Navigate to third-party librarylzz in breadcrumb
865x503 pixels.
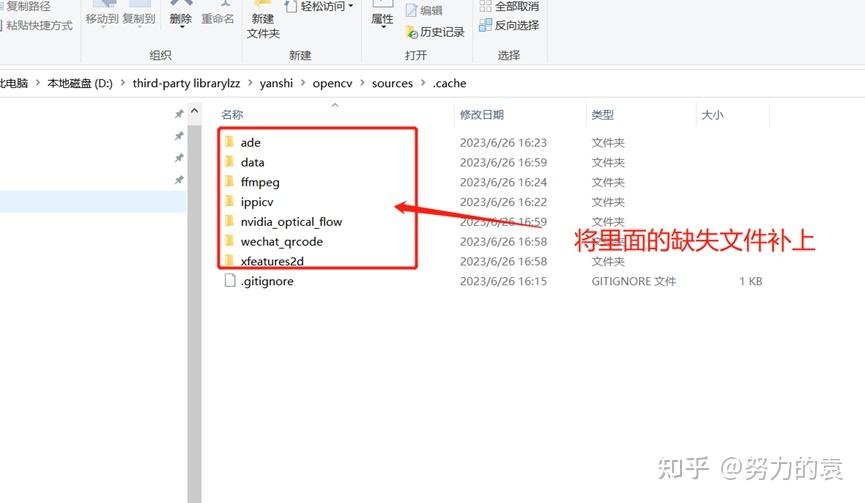(x=186, y=83)
